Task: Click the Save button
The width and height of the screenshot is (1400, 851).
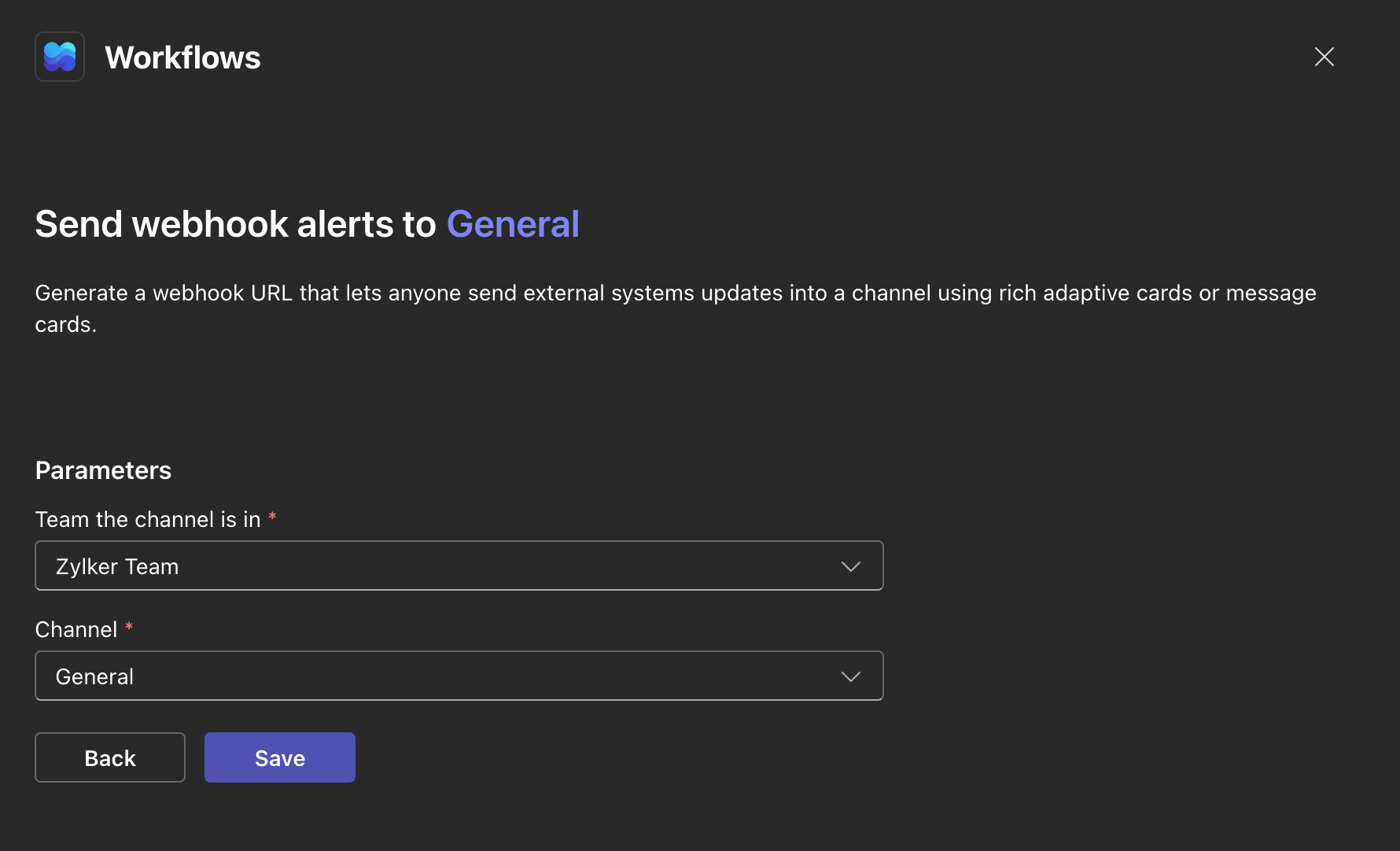Action: (279, 757)
